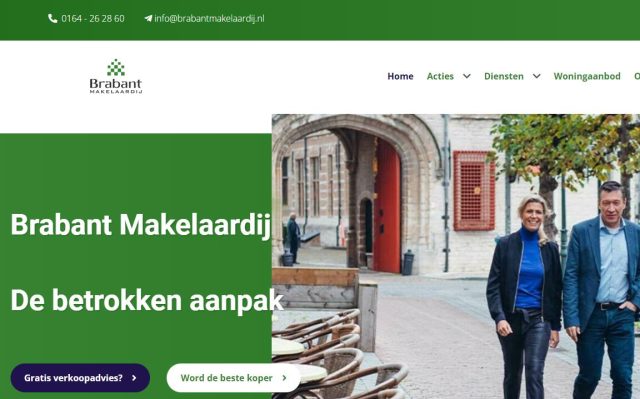640x399 pixels.
Task: Click the phone icon in top bar
Action: 53,18
